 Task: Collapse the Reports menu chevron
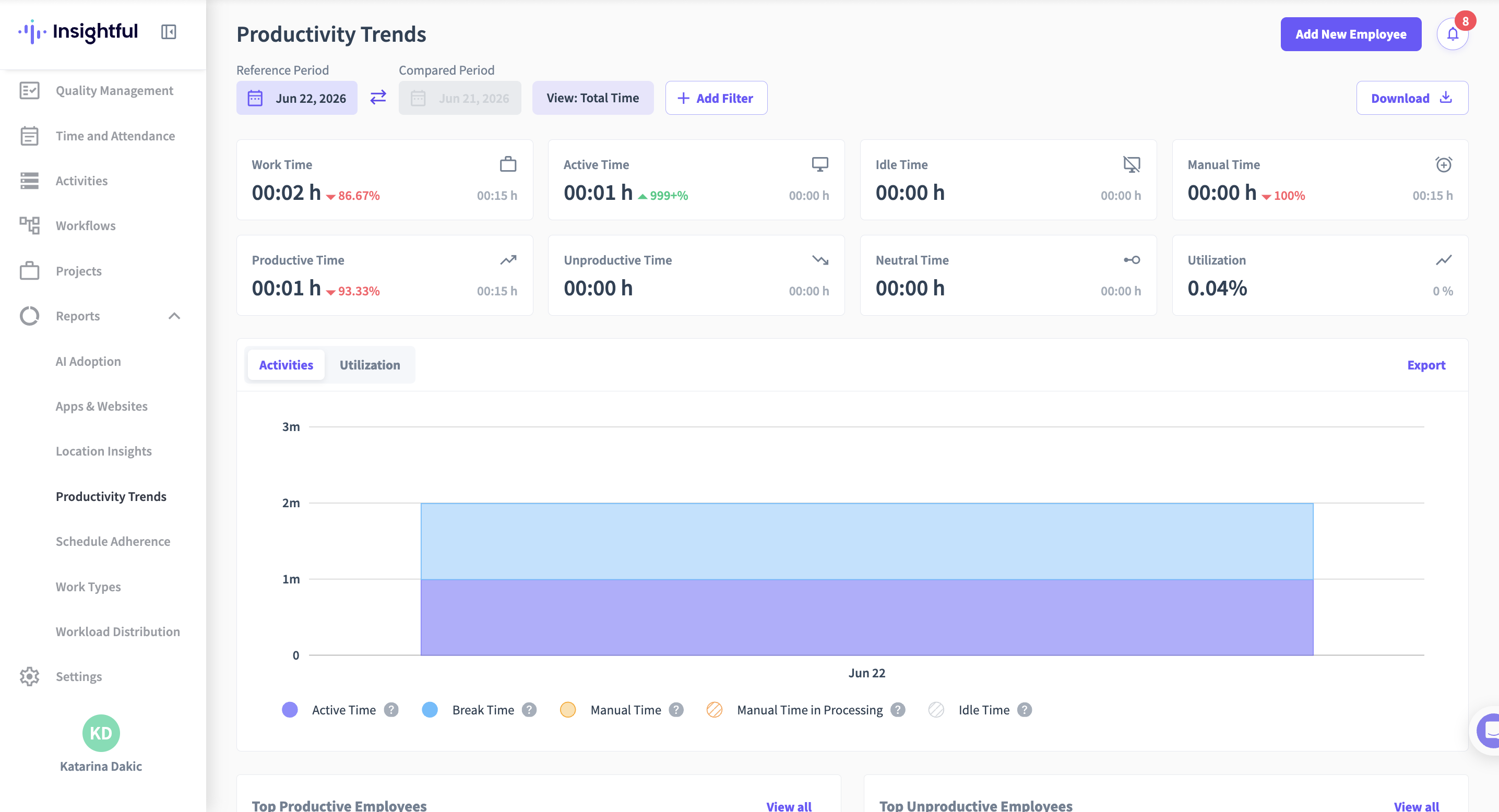tap(174, 316)
